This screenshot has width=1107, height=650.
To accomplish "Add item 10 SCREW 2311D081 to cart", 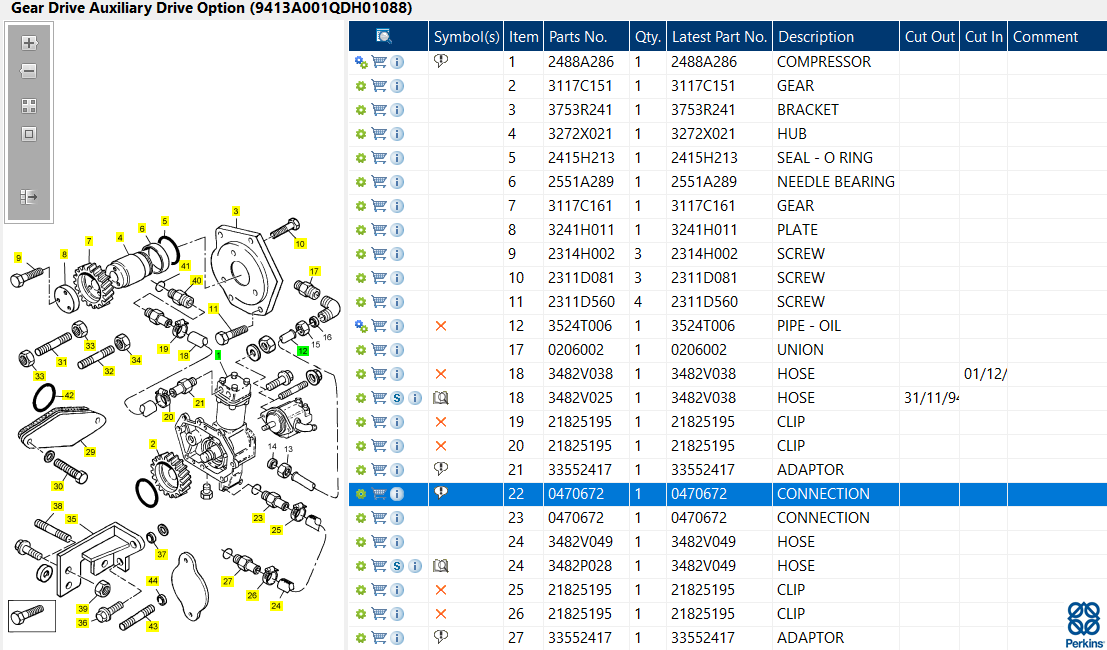I will pos(379,278).
